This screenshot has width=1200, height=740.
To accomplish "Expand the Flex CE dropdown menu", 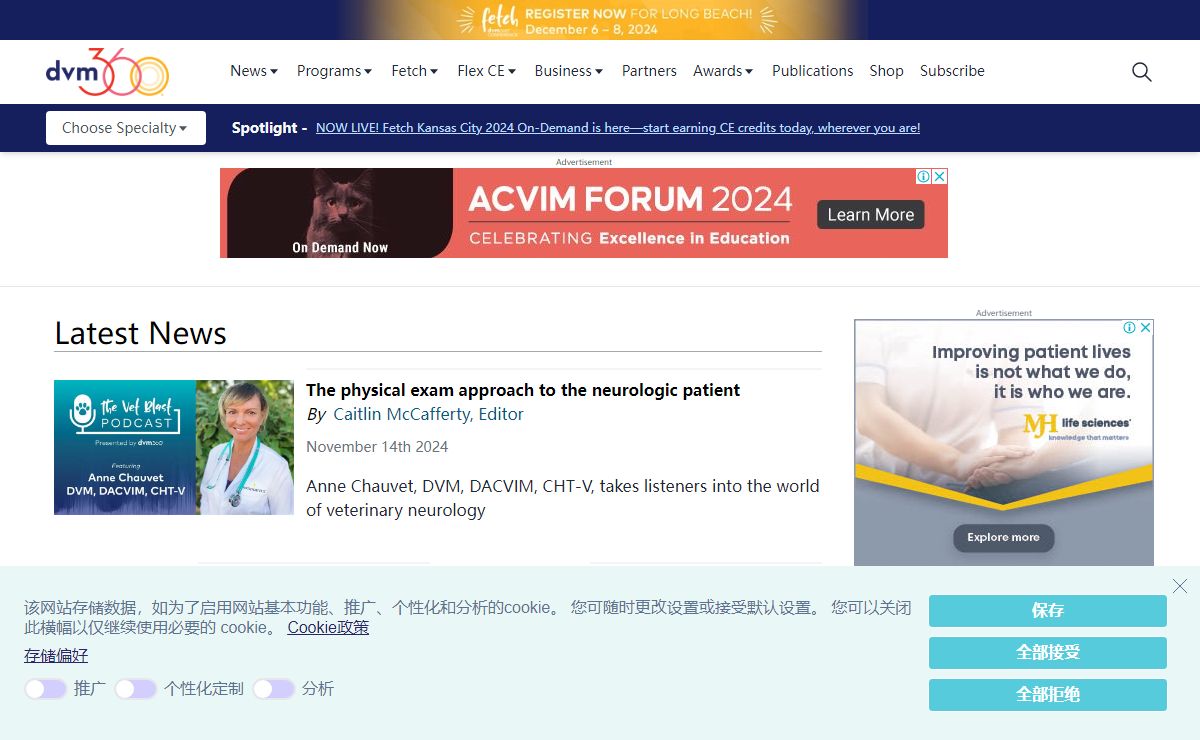I will coord(487,71).
